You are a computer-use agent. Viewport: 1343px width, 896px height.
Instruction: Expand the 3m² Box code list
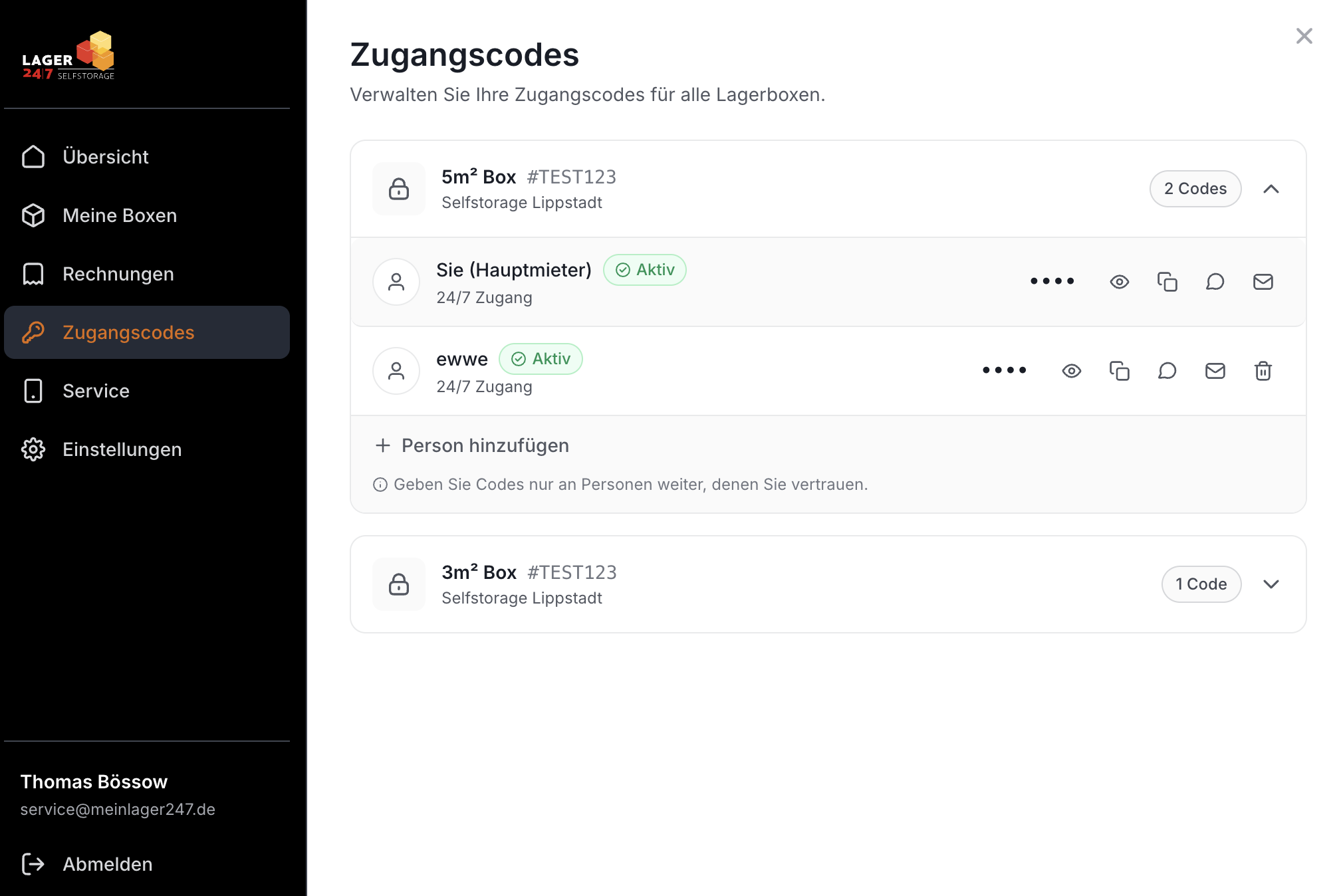tap(1271, 584)
